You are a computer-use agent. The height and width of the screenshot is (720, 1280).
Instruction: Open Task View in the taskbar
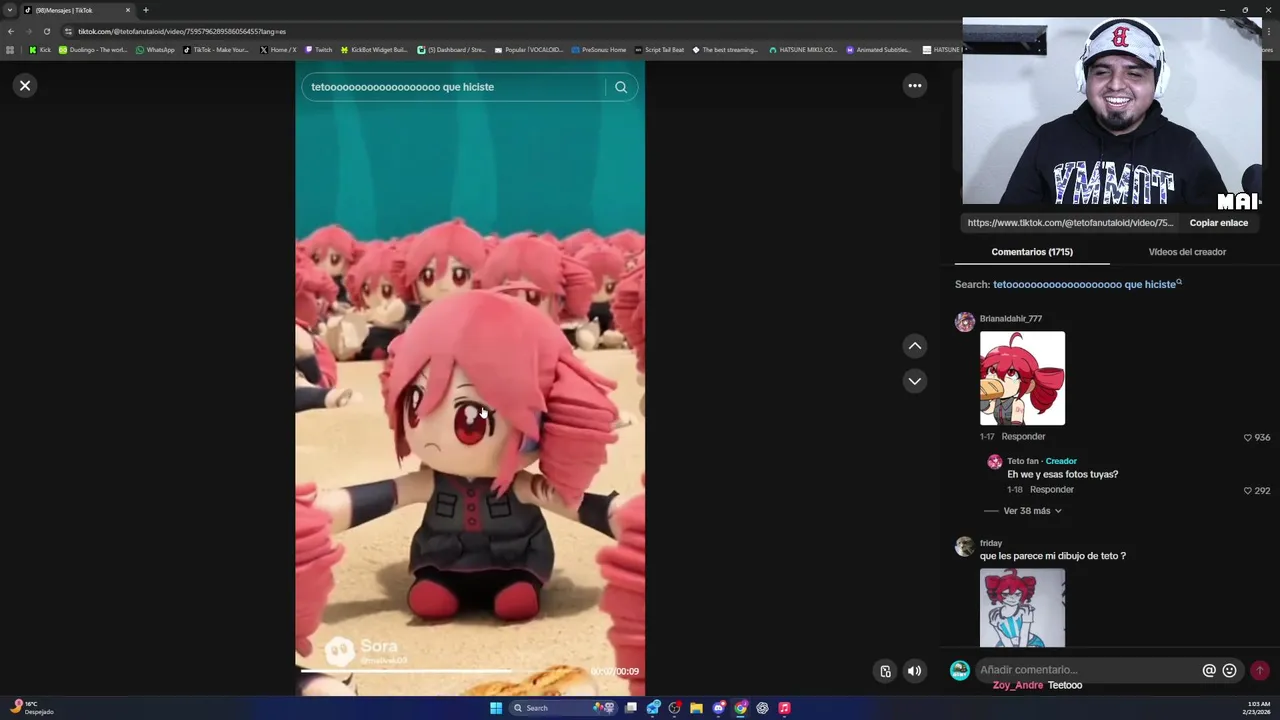click(631, 708)
